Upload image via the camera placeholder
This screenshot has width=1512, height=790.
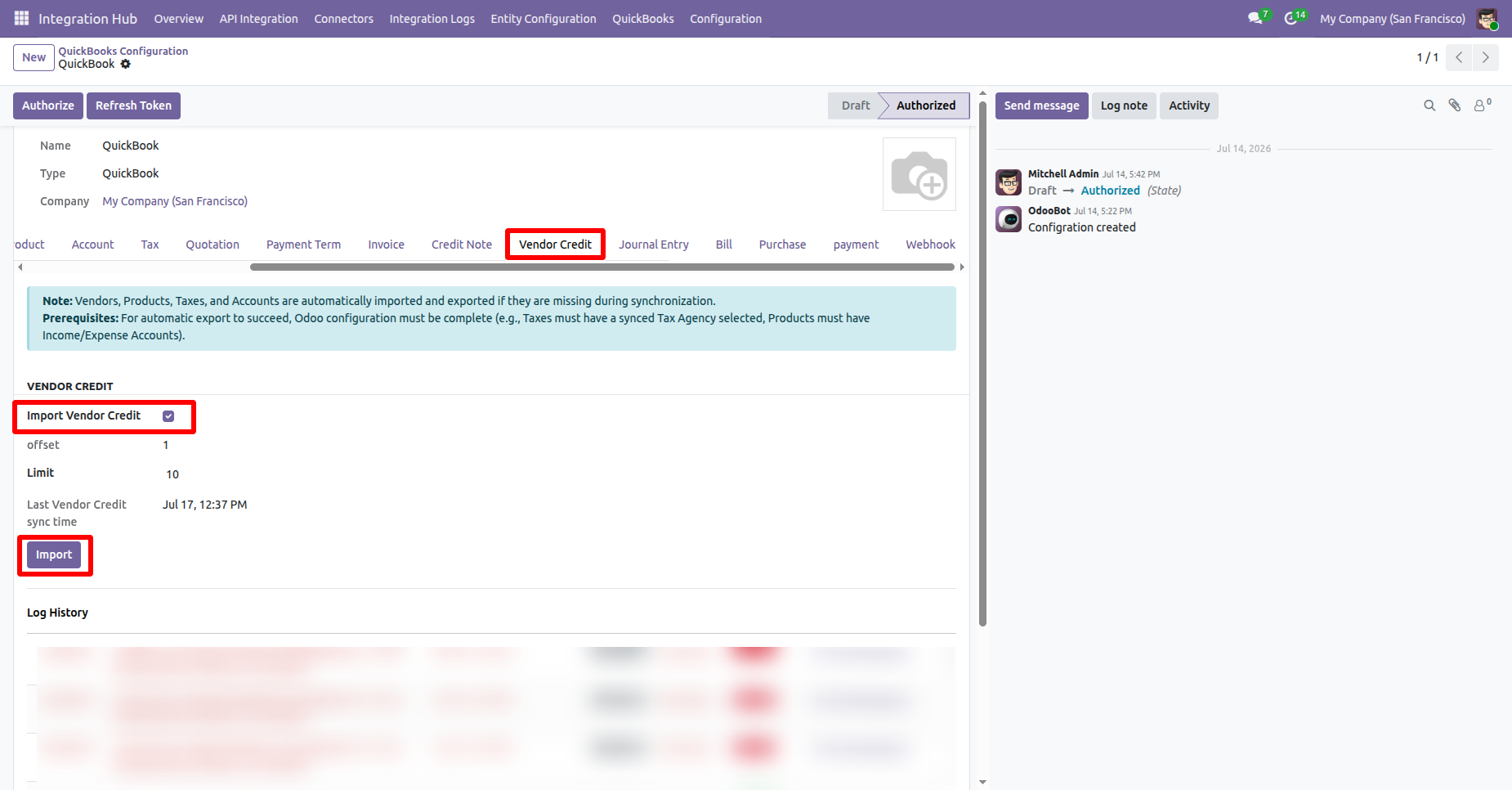point(919,174)
